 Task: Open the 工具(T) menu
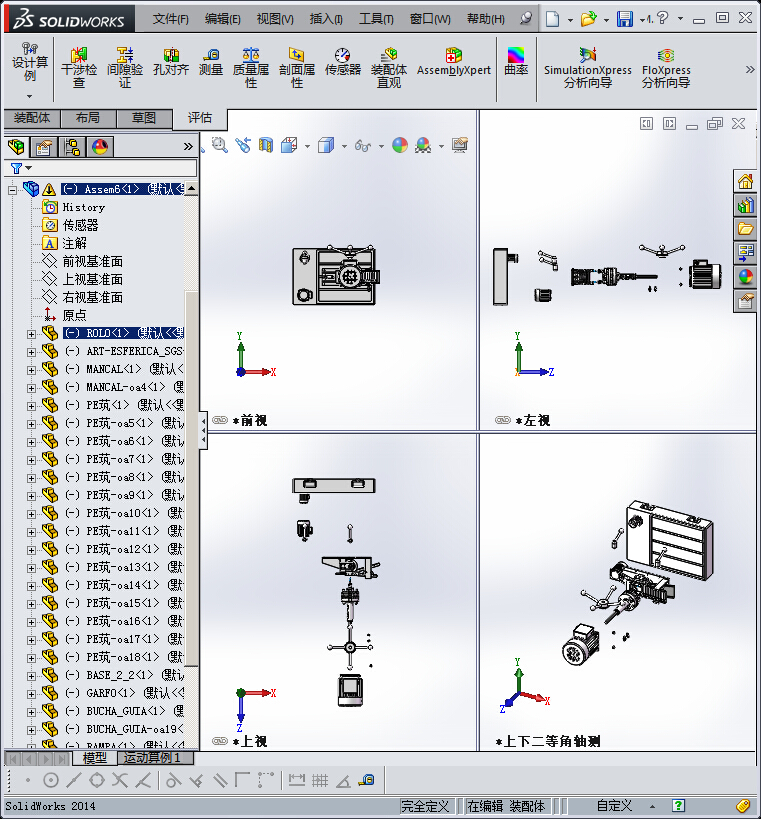pyautogui.click(x=376, y=19)
